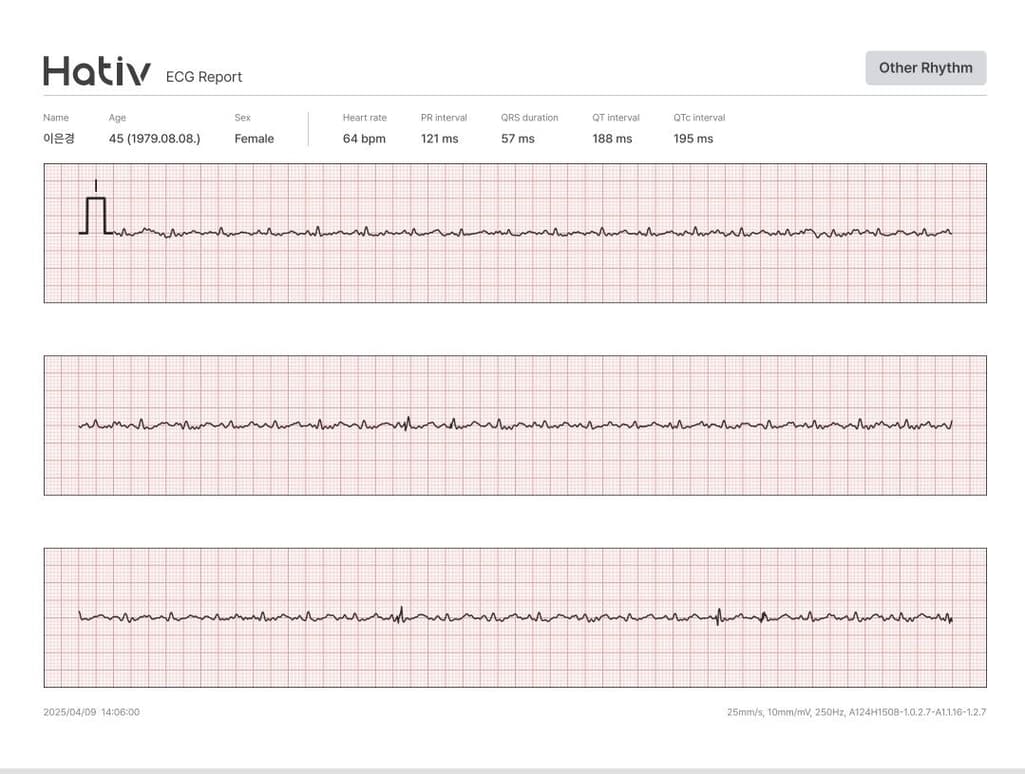Click the QRS duration label
The image size is (1025, 774).
point(529,118)
